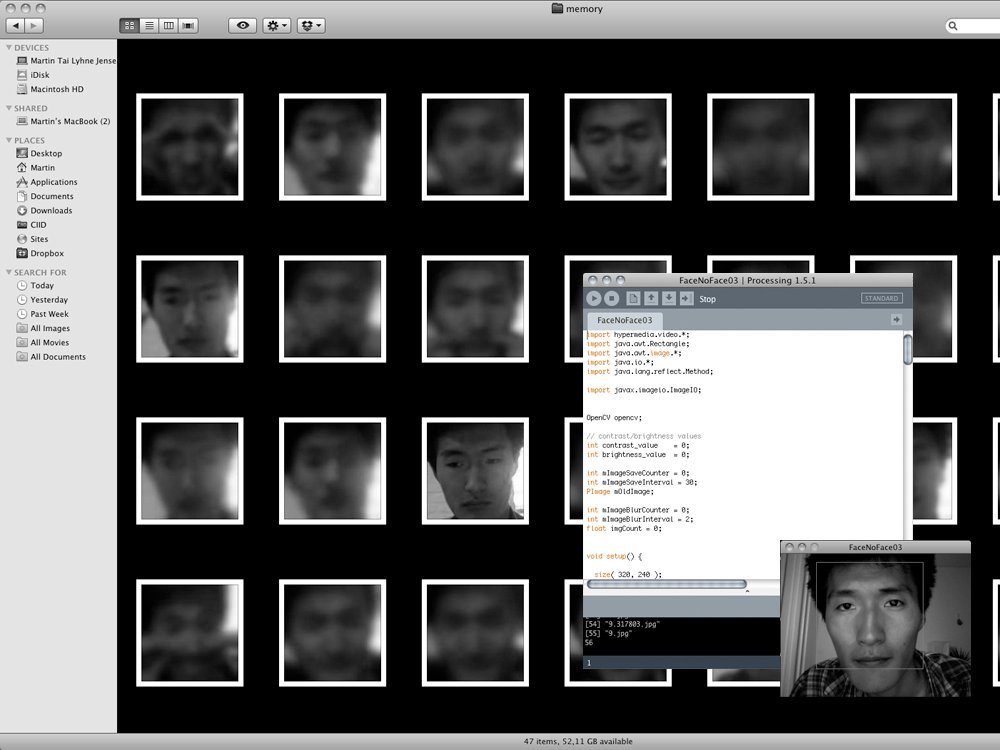Open Applications in sidebar
This screenshot has height=750, width=1000.
pos(47,182)
